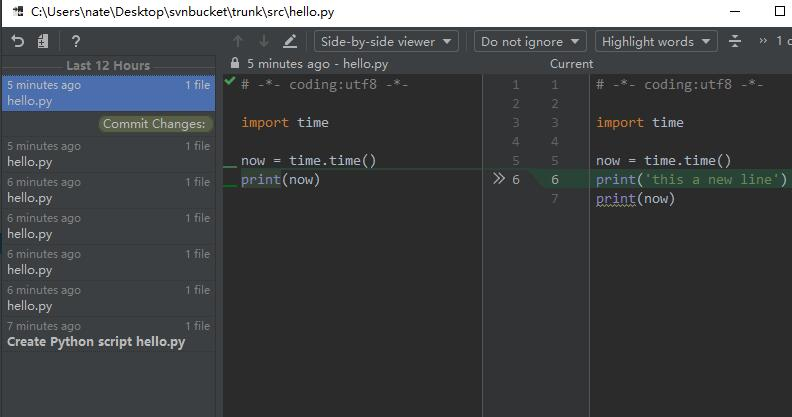This screenshot has width=792, height=417.
Task: Go to previous difference (up arrow)
Action: coord(237,42)
